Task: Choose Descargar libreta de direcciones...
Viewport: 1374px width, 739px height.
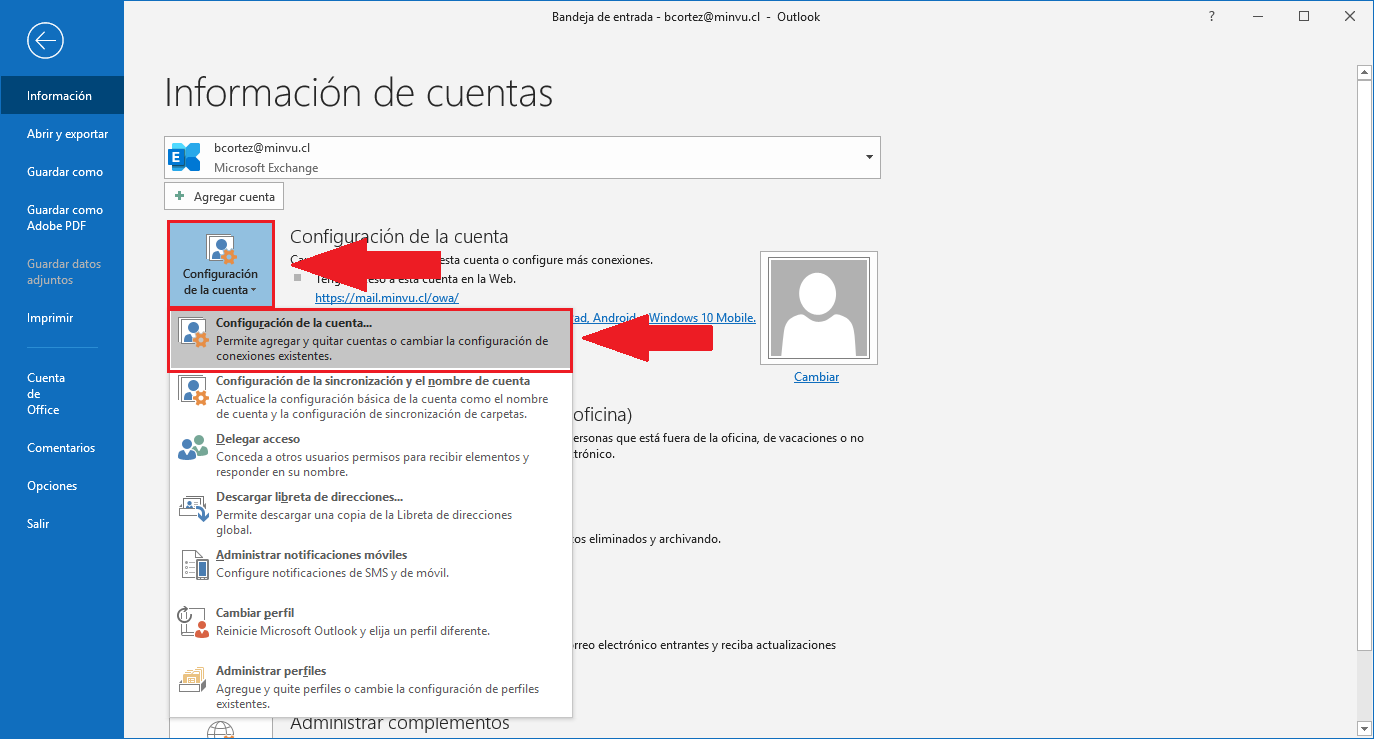Action: click(371, 514)
